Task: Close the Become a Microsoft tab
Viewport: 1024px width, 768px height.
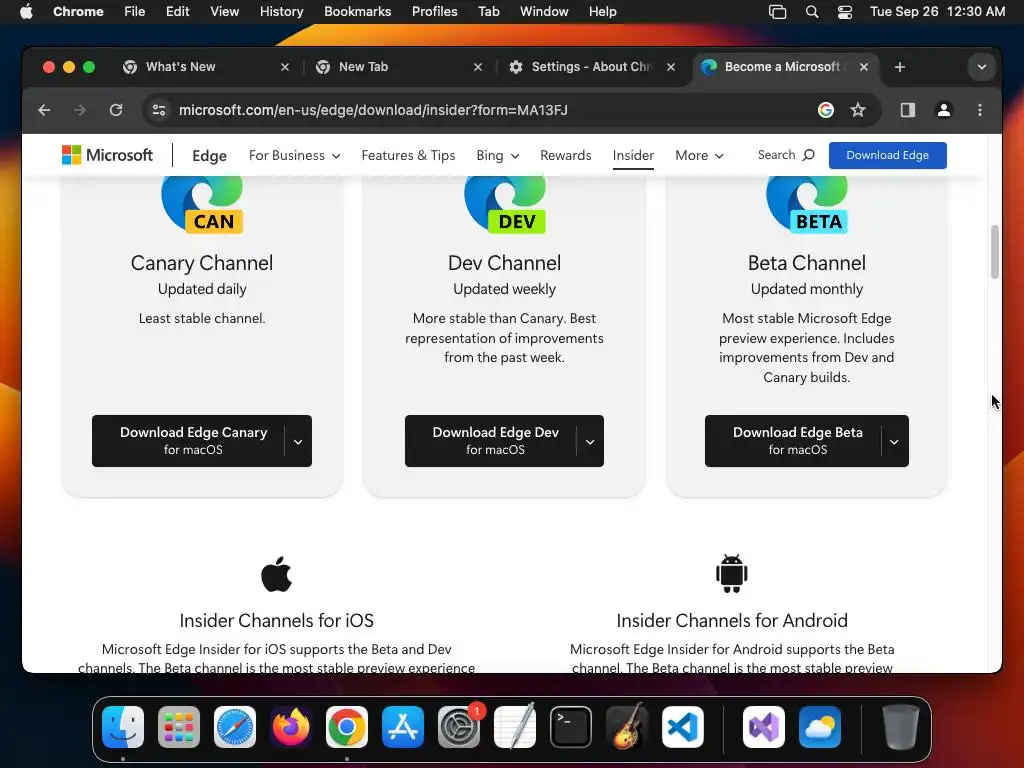Action: pos(864,67)
